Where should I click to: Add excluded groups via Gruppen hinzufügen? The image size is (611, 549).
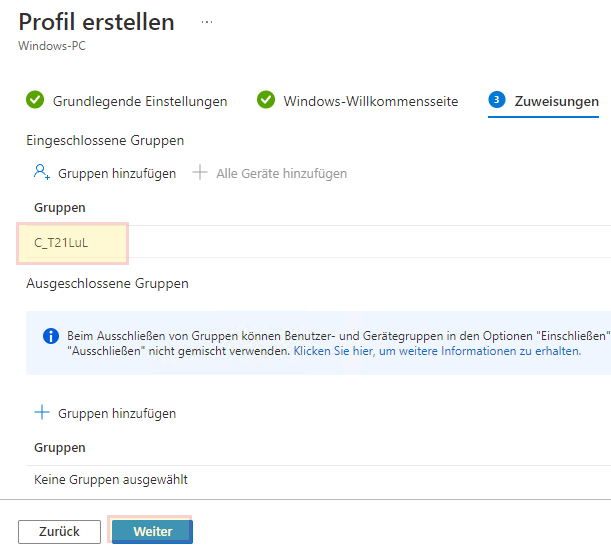pyautogui.click(x=105, y=413)
